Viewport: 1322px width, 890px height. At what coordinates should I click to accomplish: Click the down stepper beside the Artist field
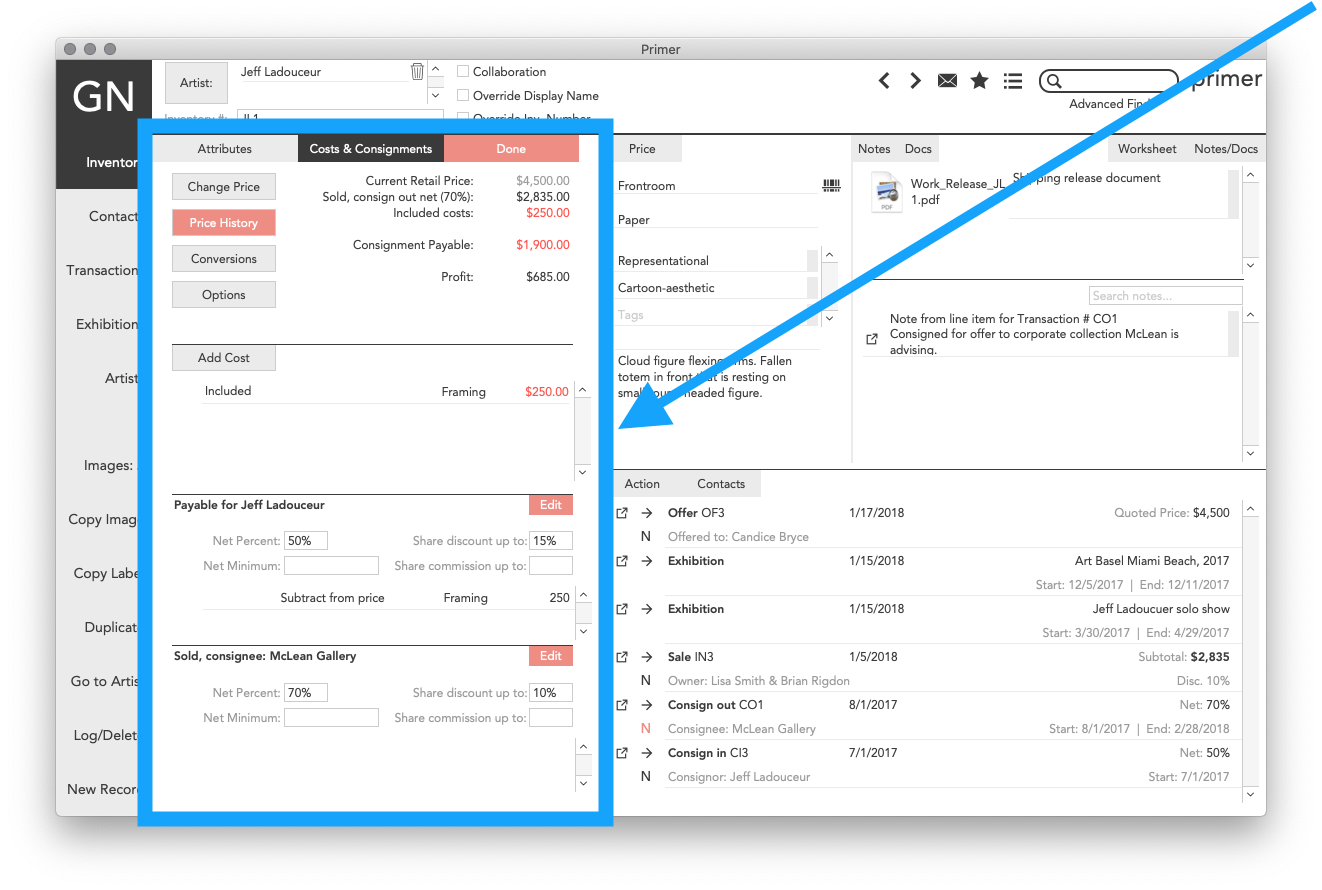435,95
